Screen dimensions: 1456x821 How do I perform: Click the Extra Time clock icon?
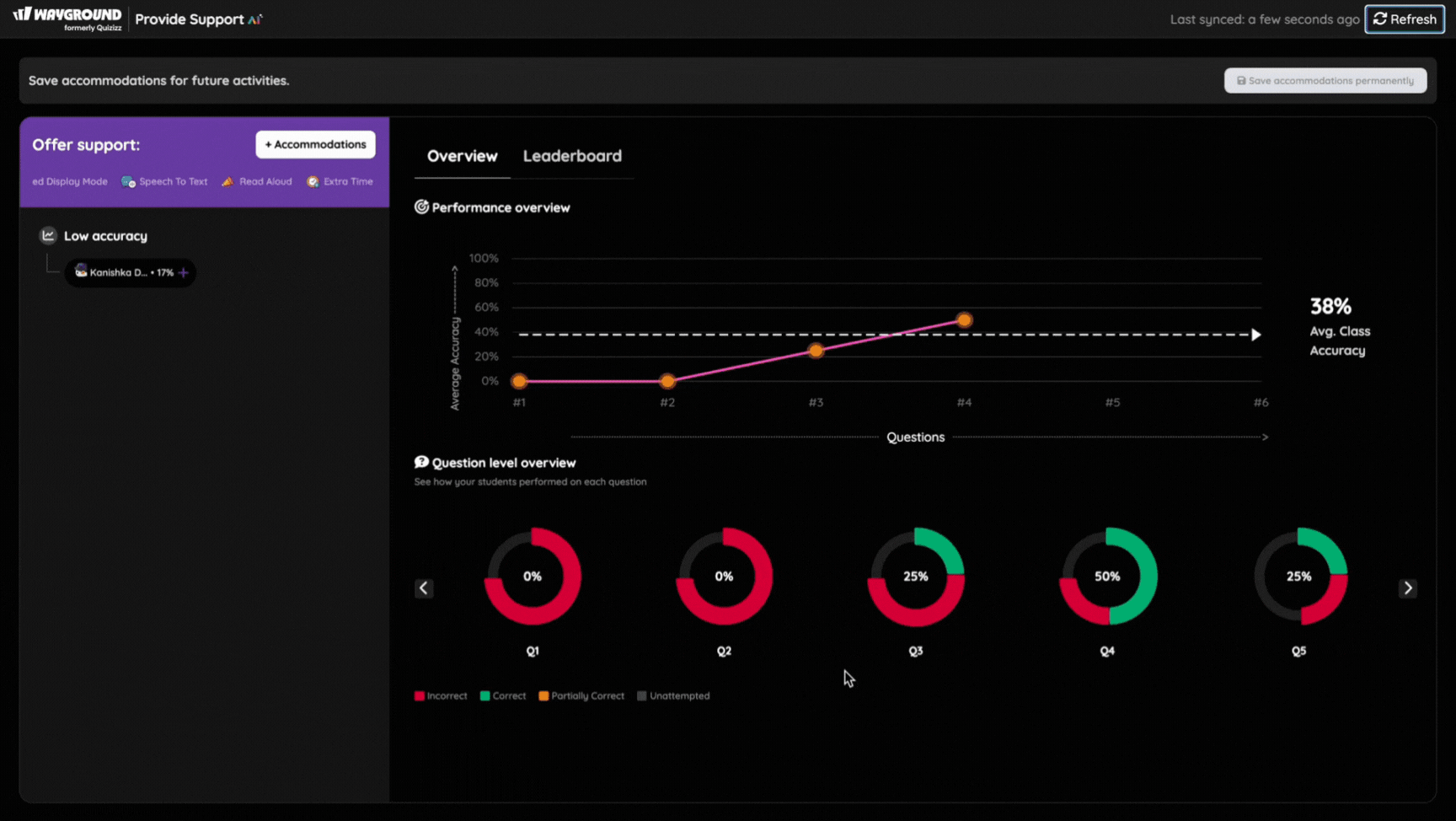click(x=313, y=181)
